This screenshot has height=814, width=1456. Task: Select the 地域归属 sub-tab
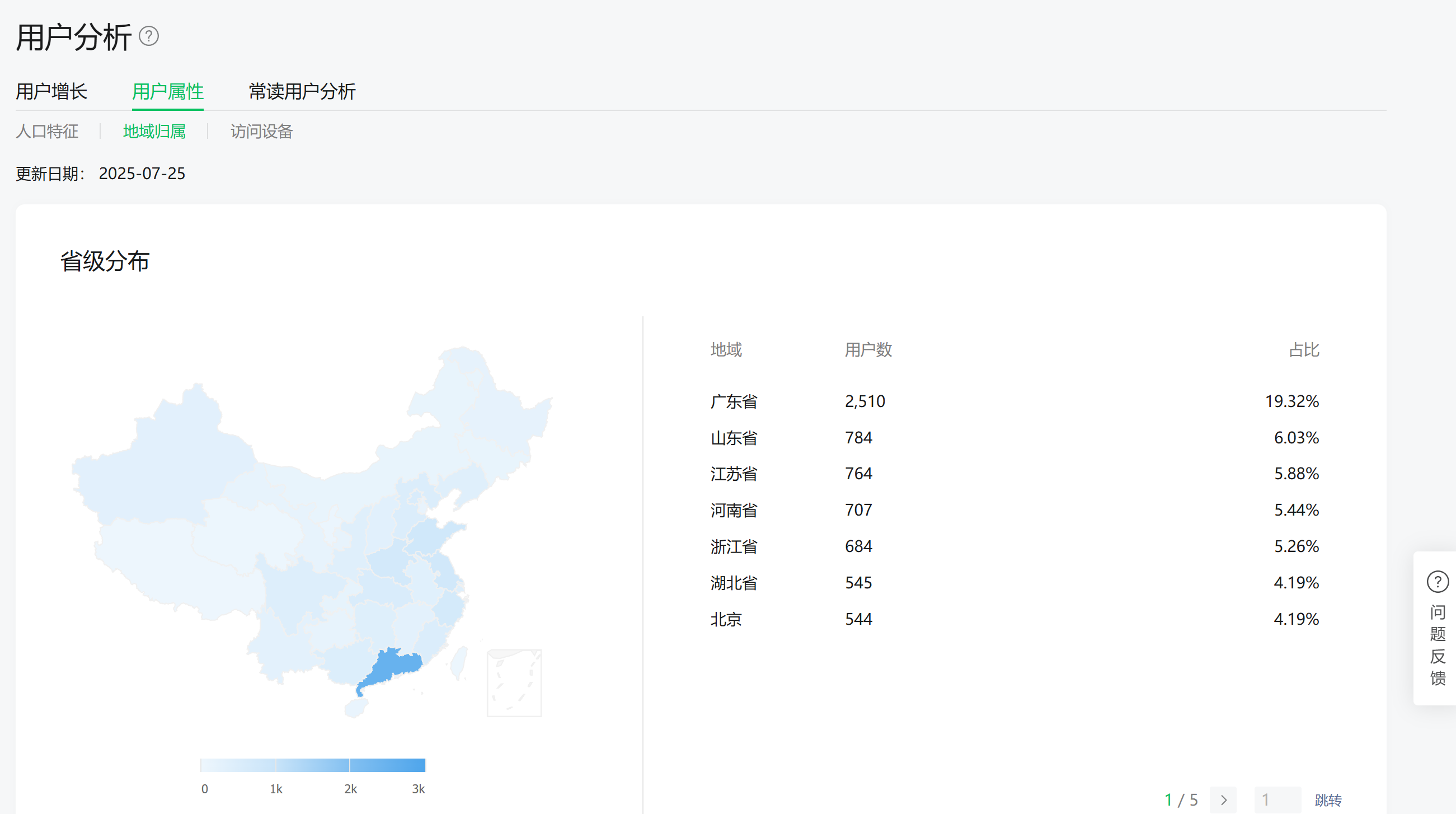(x=154, y=131)
